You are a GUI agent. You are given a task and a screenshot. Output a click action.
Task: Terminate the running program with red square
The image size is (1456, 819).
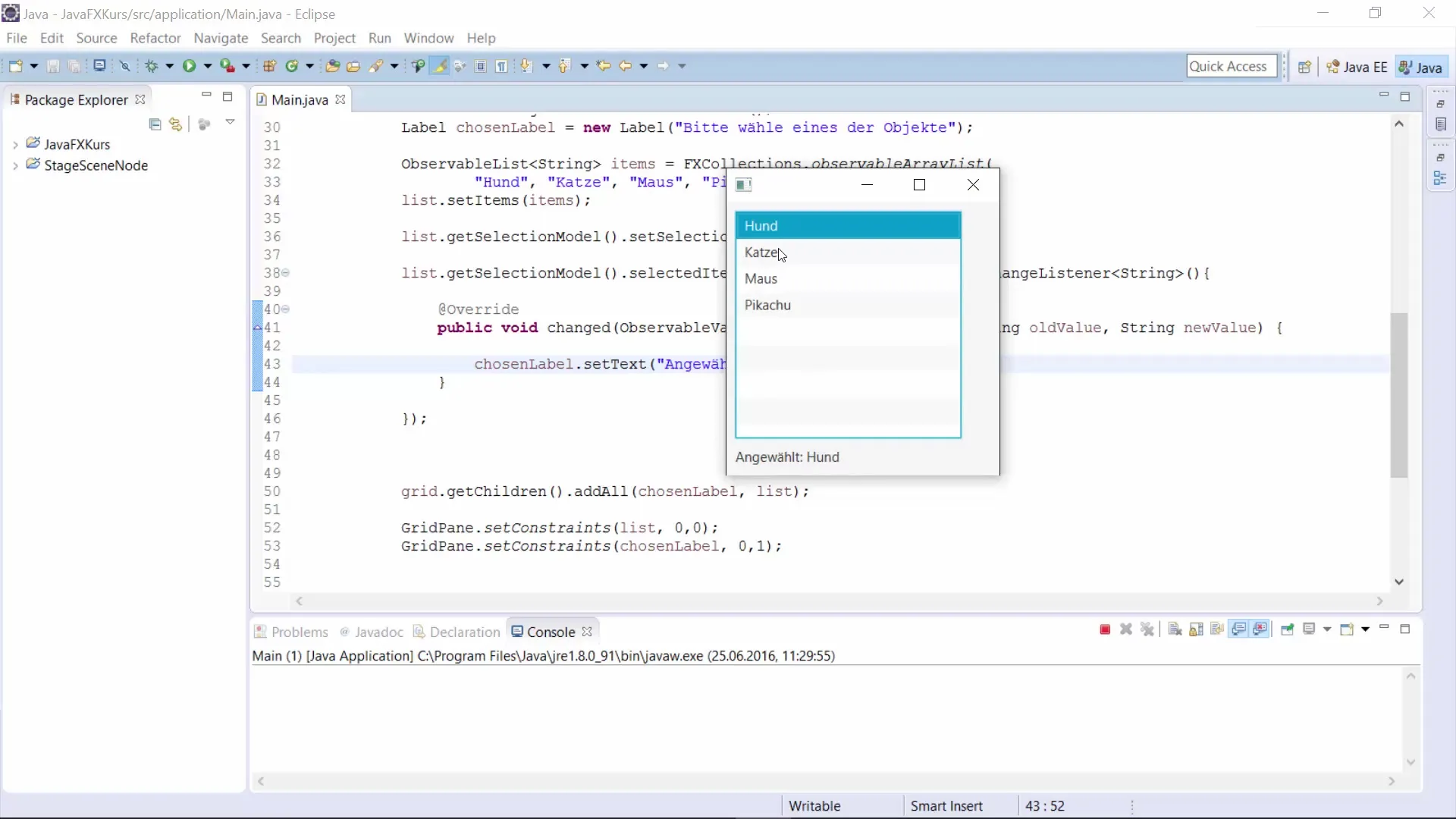click(1105, 629)
